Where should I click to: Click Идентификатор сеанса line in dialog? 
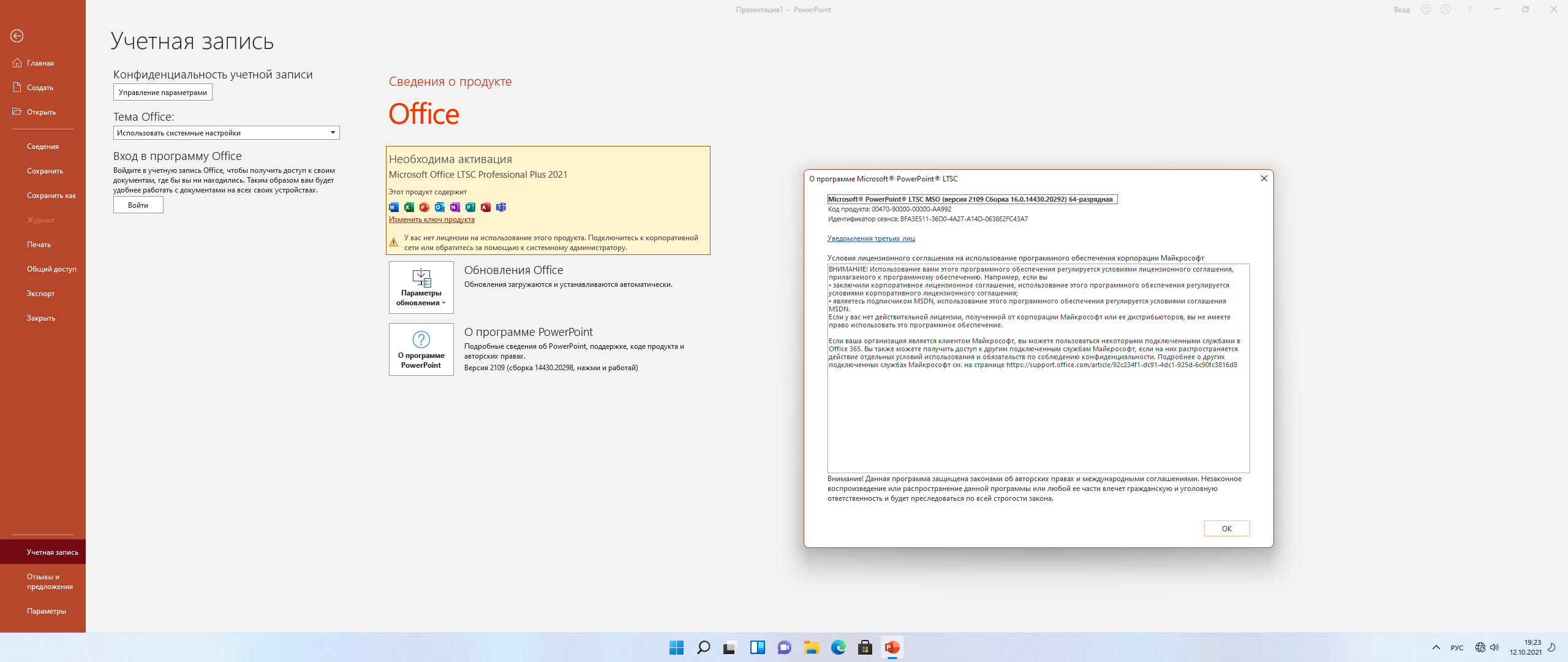click(x=928, y=219)
